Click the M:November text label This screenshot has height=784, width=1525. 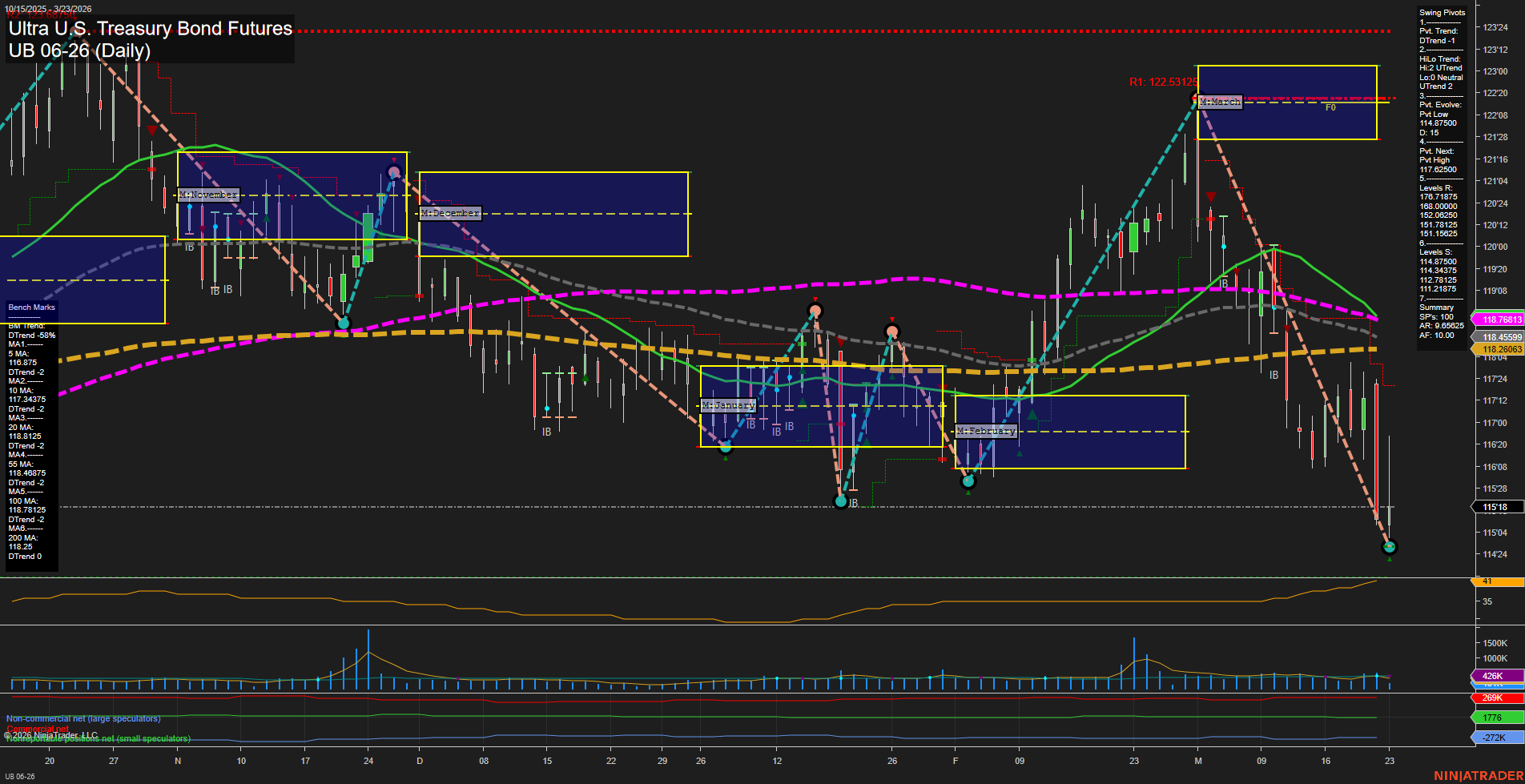point(207,195)
